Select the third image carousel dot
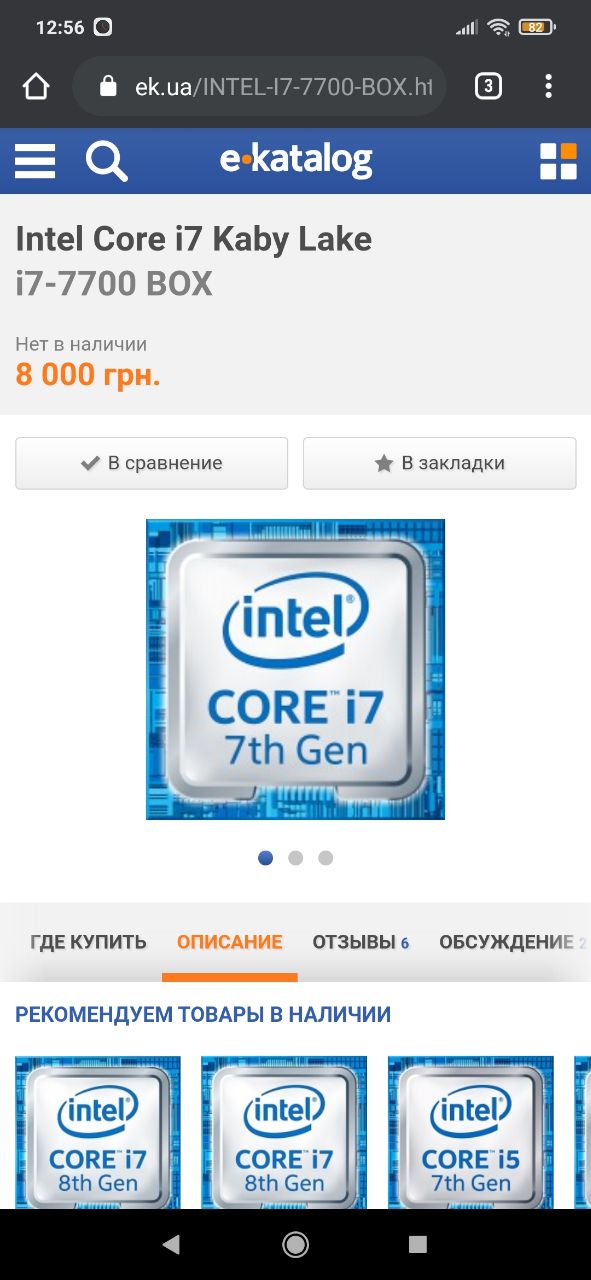 (x=325, y=858)
